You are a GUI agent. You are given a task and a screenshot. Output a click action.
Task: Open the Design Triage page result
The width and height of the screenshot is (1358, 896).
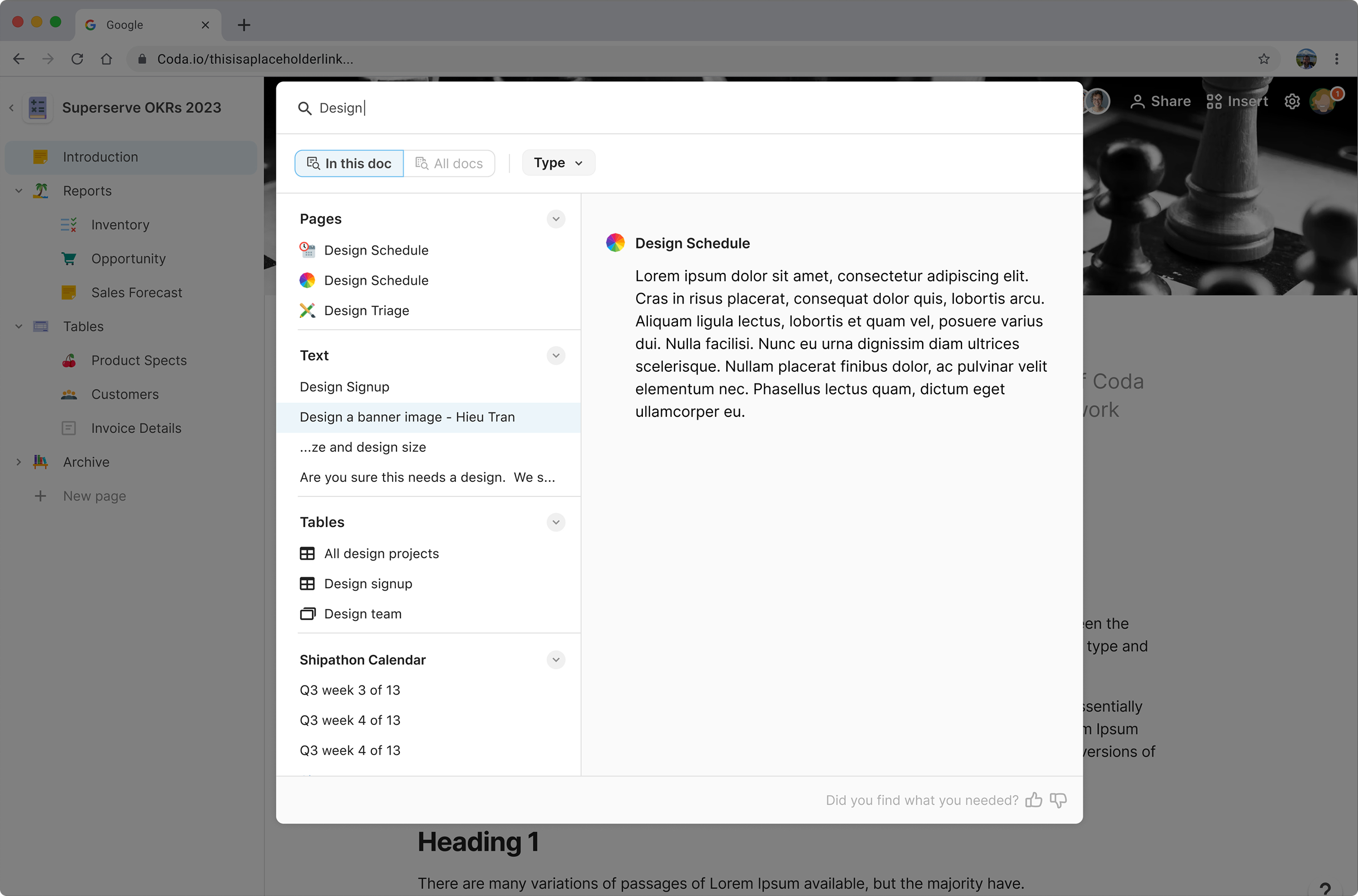366,310
